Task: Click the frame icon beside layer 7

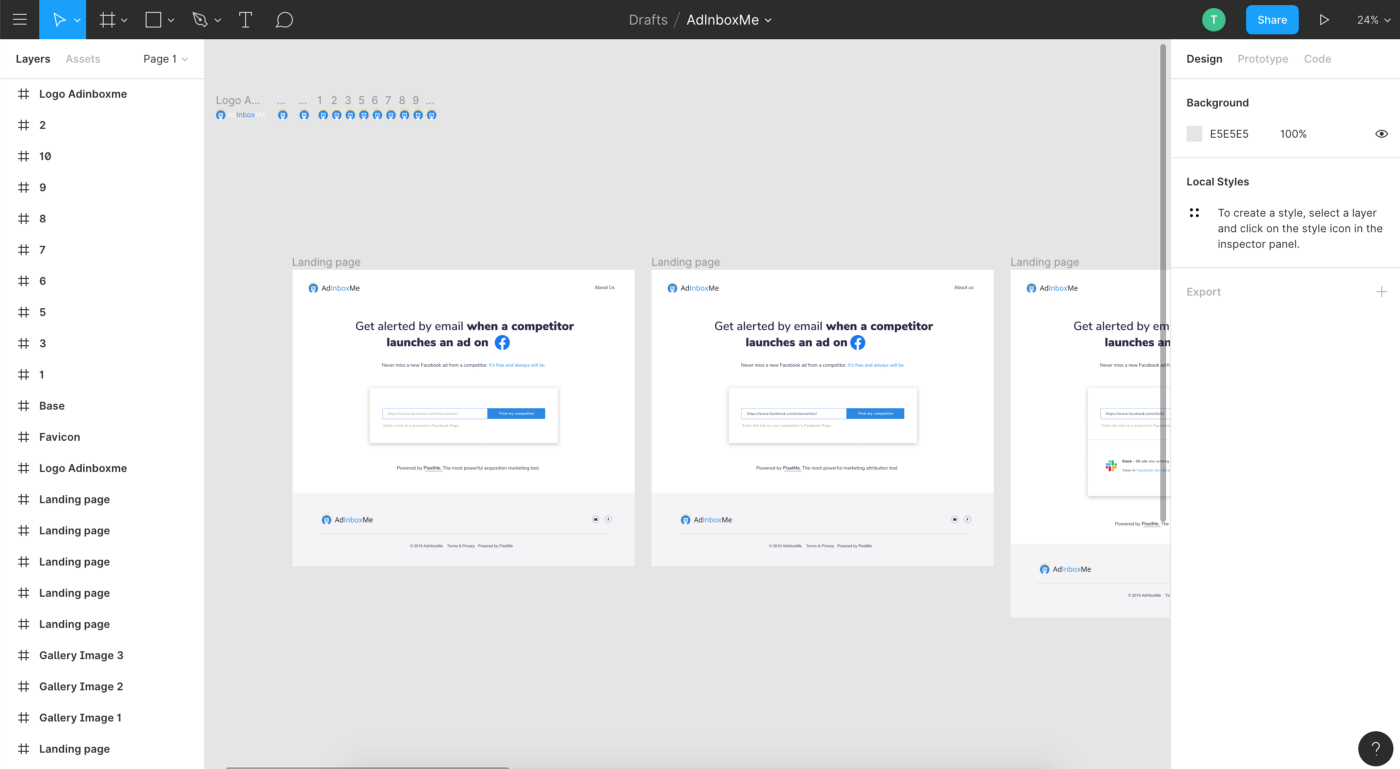Action: pos(23,250)
